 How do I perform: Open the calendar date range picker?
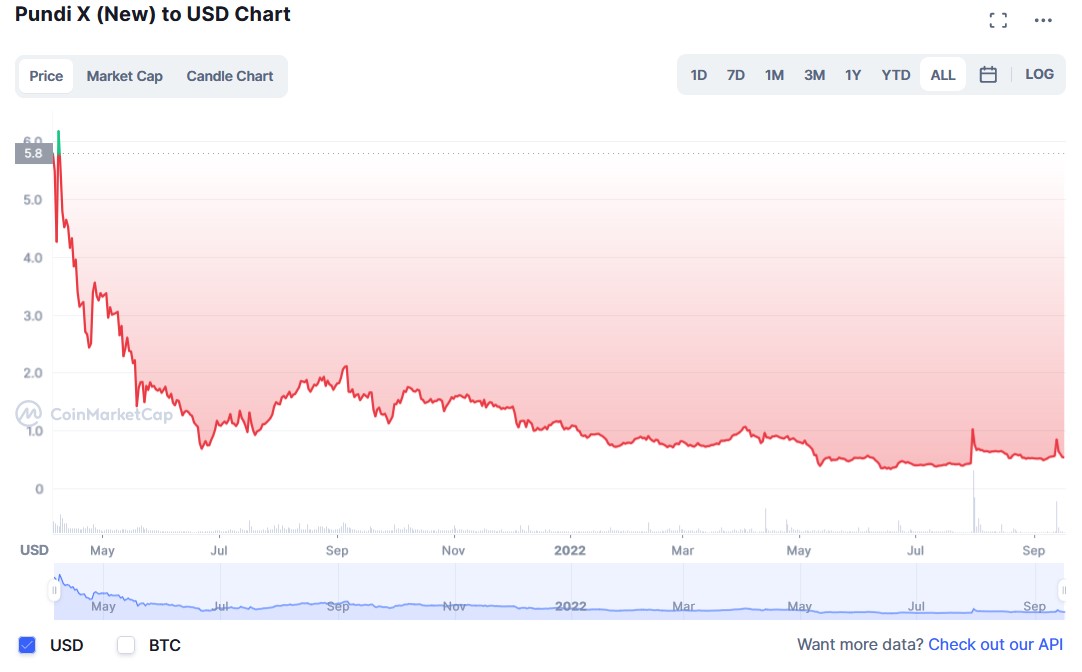(x=988, y=74)
